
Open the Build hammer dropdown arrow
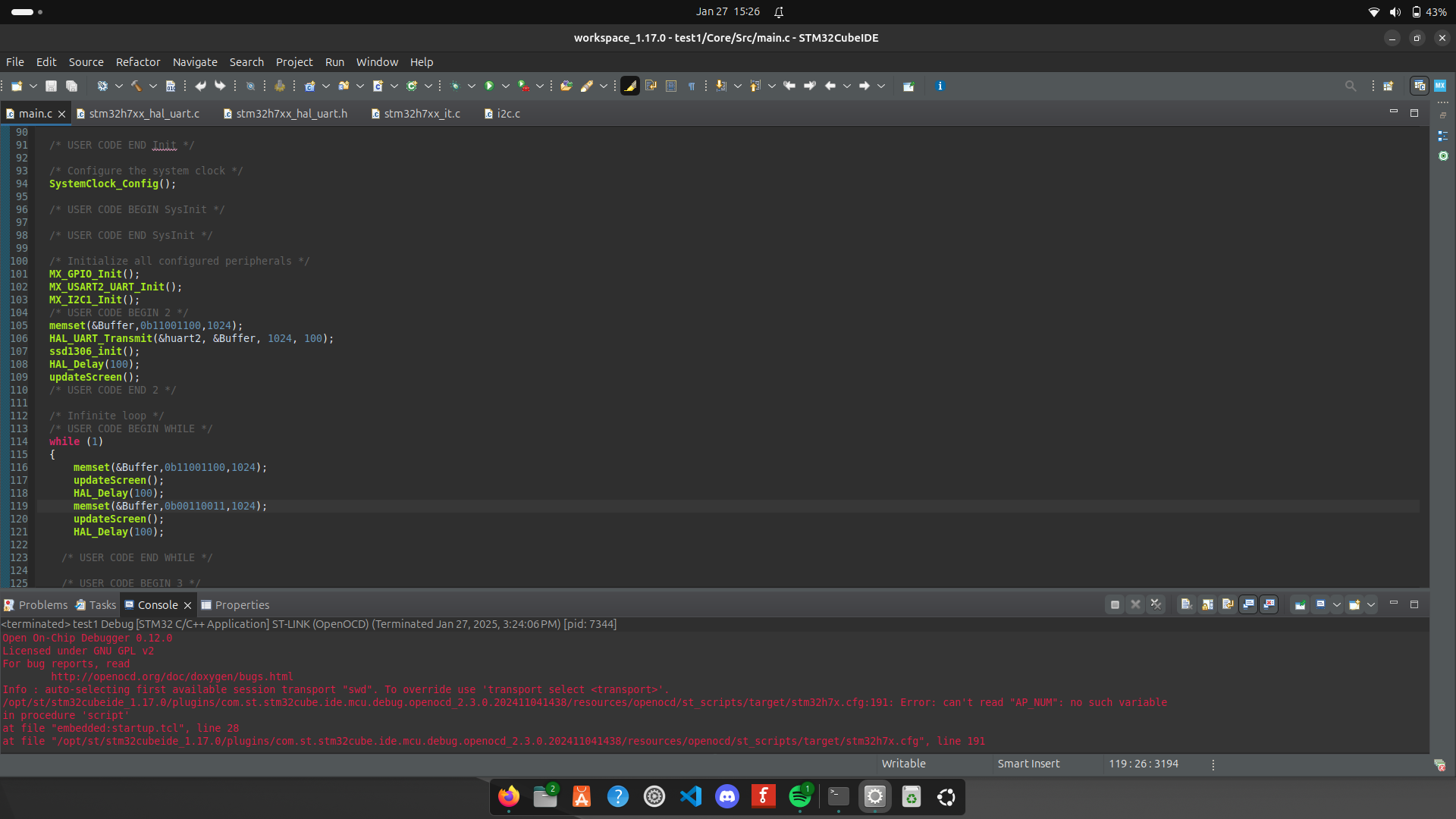[x=153, y=86]
